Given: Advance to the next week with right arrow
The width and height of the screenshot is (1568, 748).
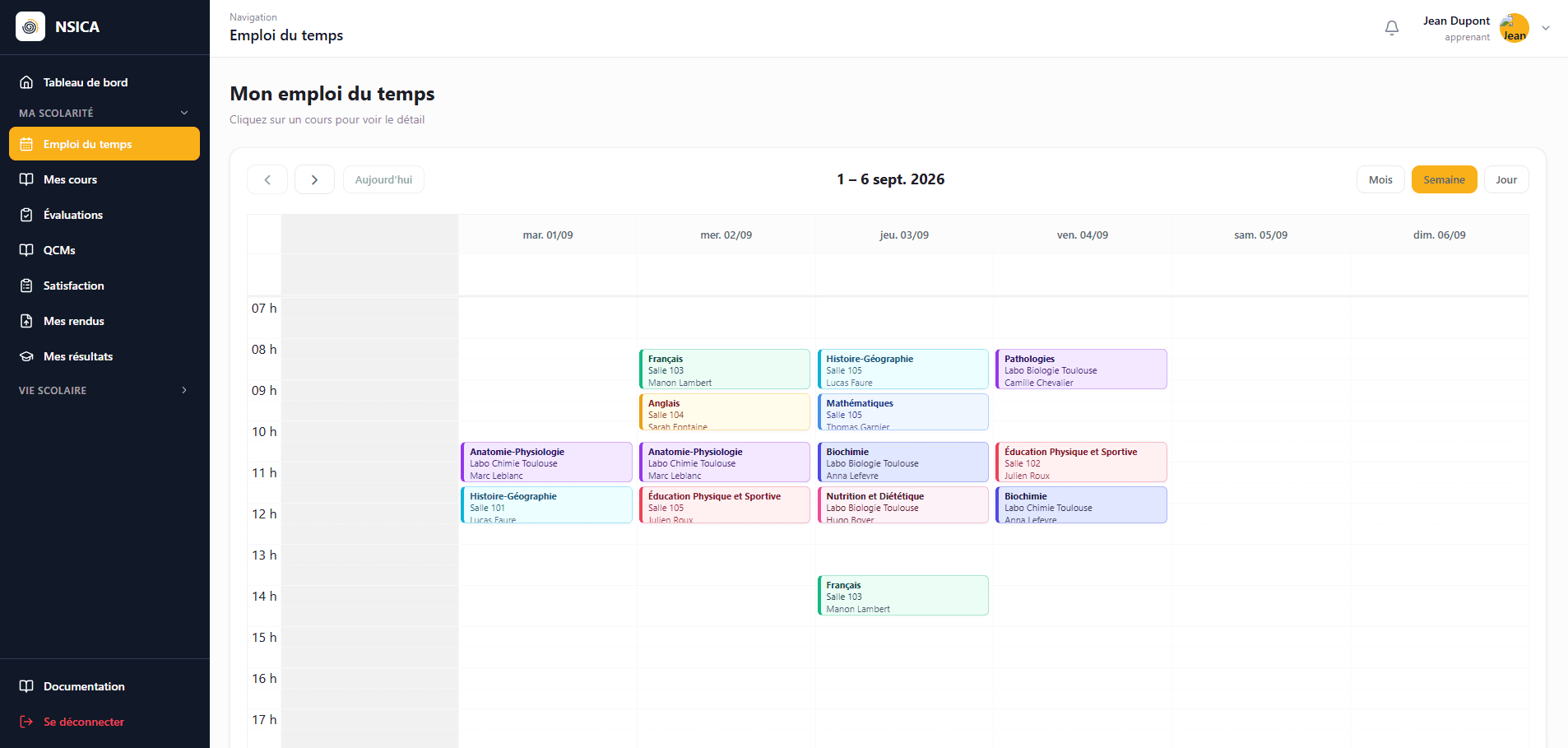Looking at the screenshot, I should [x=314, y=179].
